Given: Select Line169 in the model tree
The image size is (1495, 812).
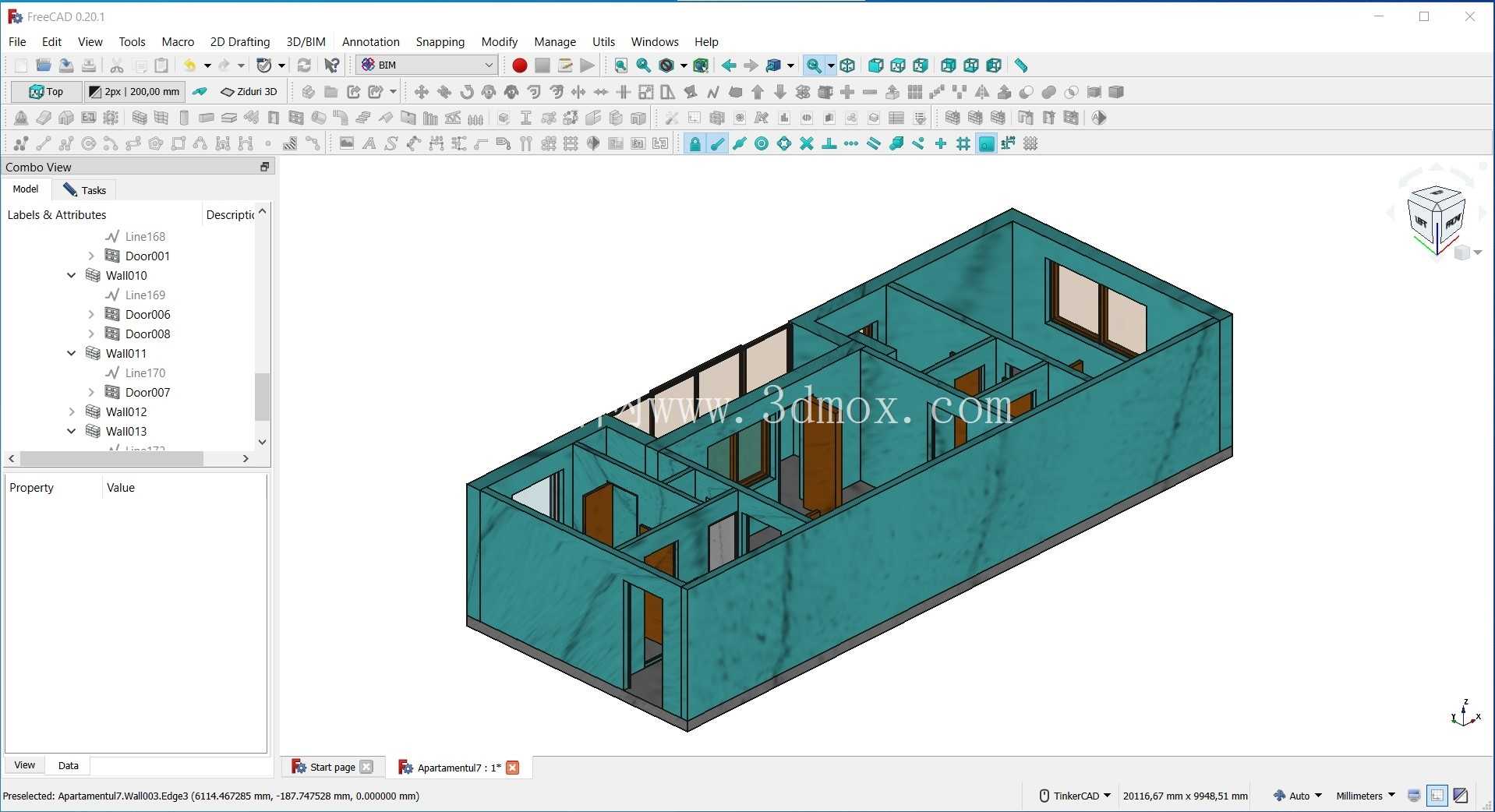Looking at the screenshot, I should 145,295.
